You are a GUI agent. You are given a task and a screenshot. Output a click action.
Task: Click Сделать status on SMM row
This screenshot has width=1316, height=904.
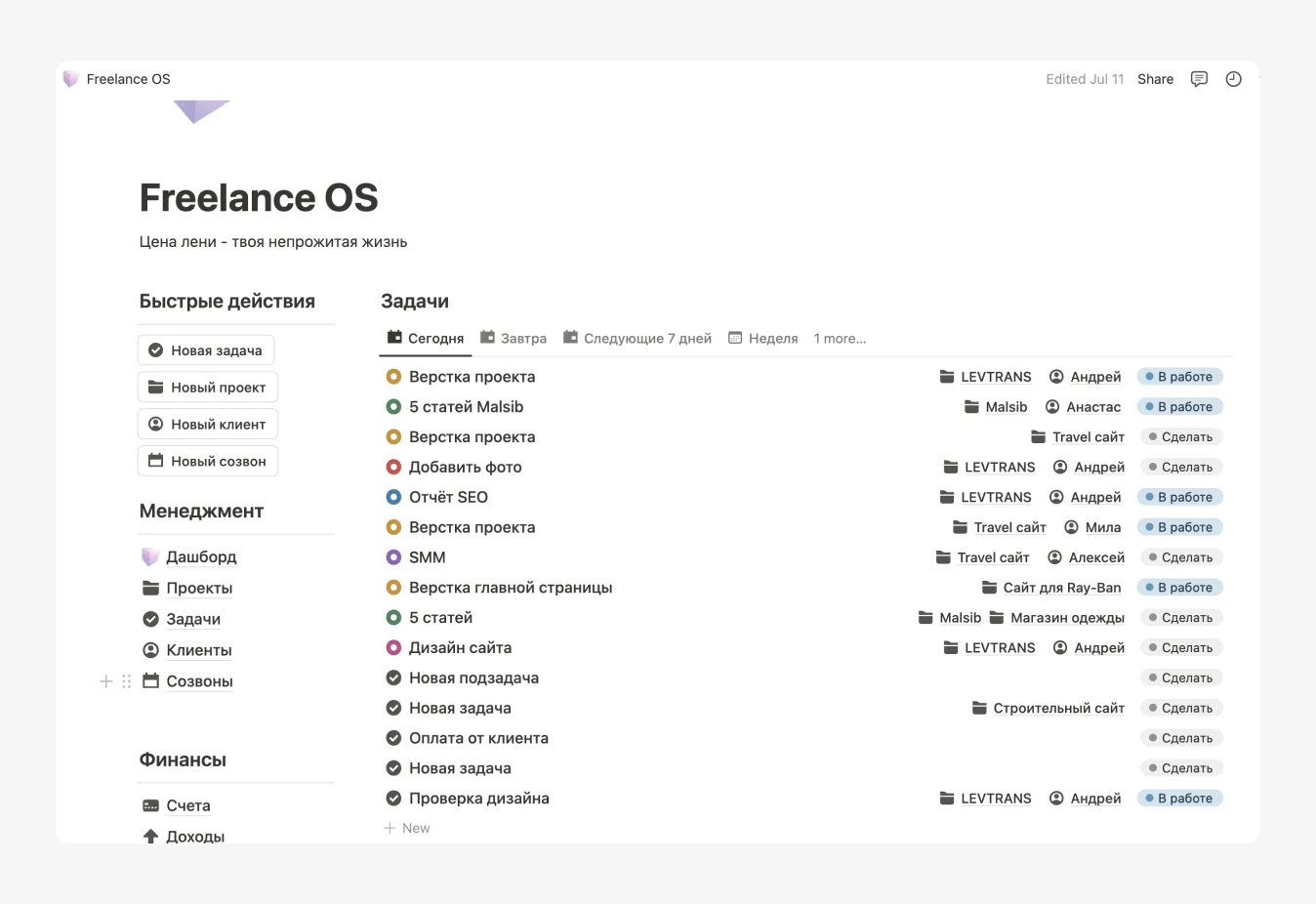coord(1180,557)
